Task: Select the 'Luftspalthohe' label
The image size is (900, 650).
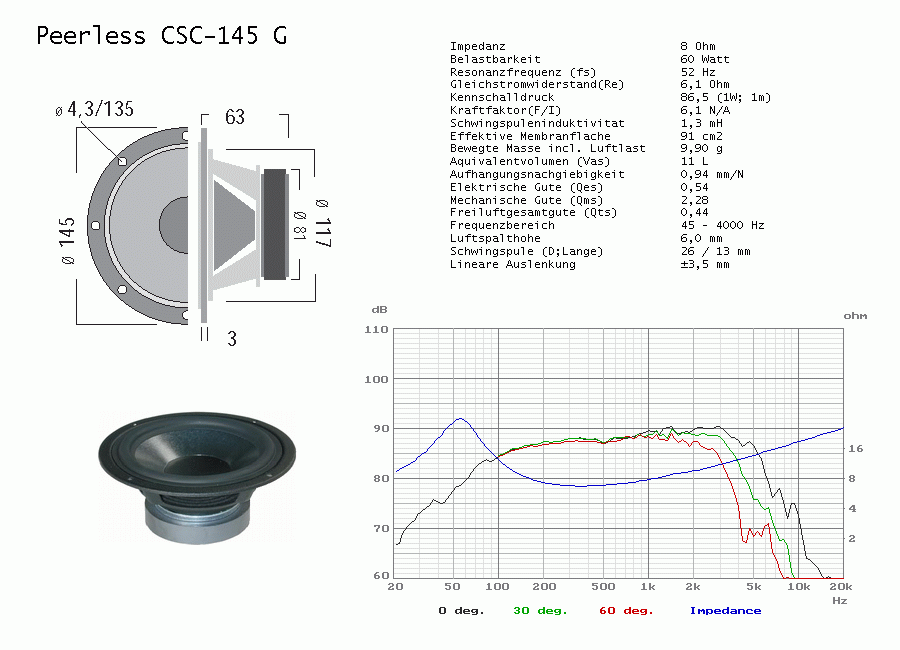Action: (495, 238)
